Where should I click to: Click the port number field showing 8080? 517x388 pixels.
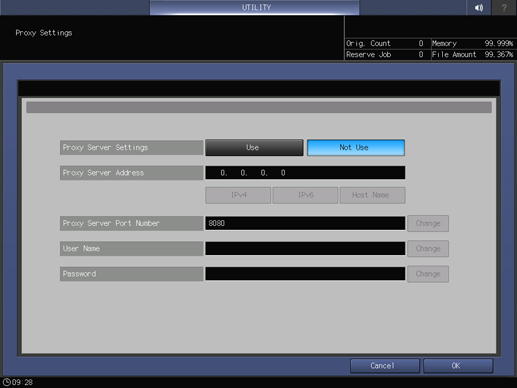click(x=305, y=223)
